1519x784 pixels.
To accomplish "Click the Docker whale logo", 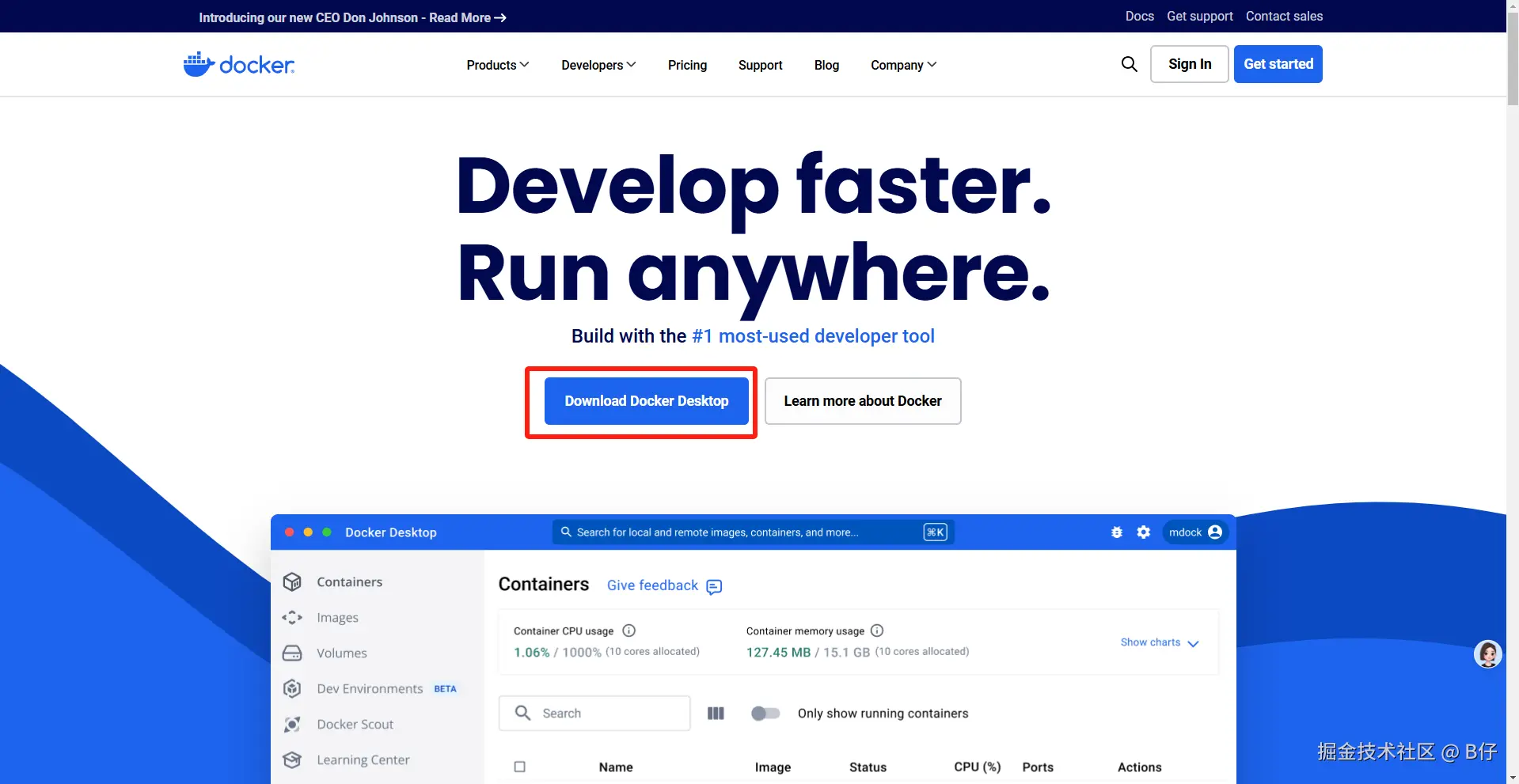I will click(x=239, y=64).
